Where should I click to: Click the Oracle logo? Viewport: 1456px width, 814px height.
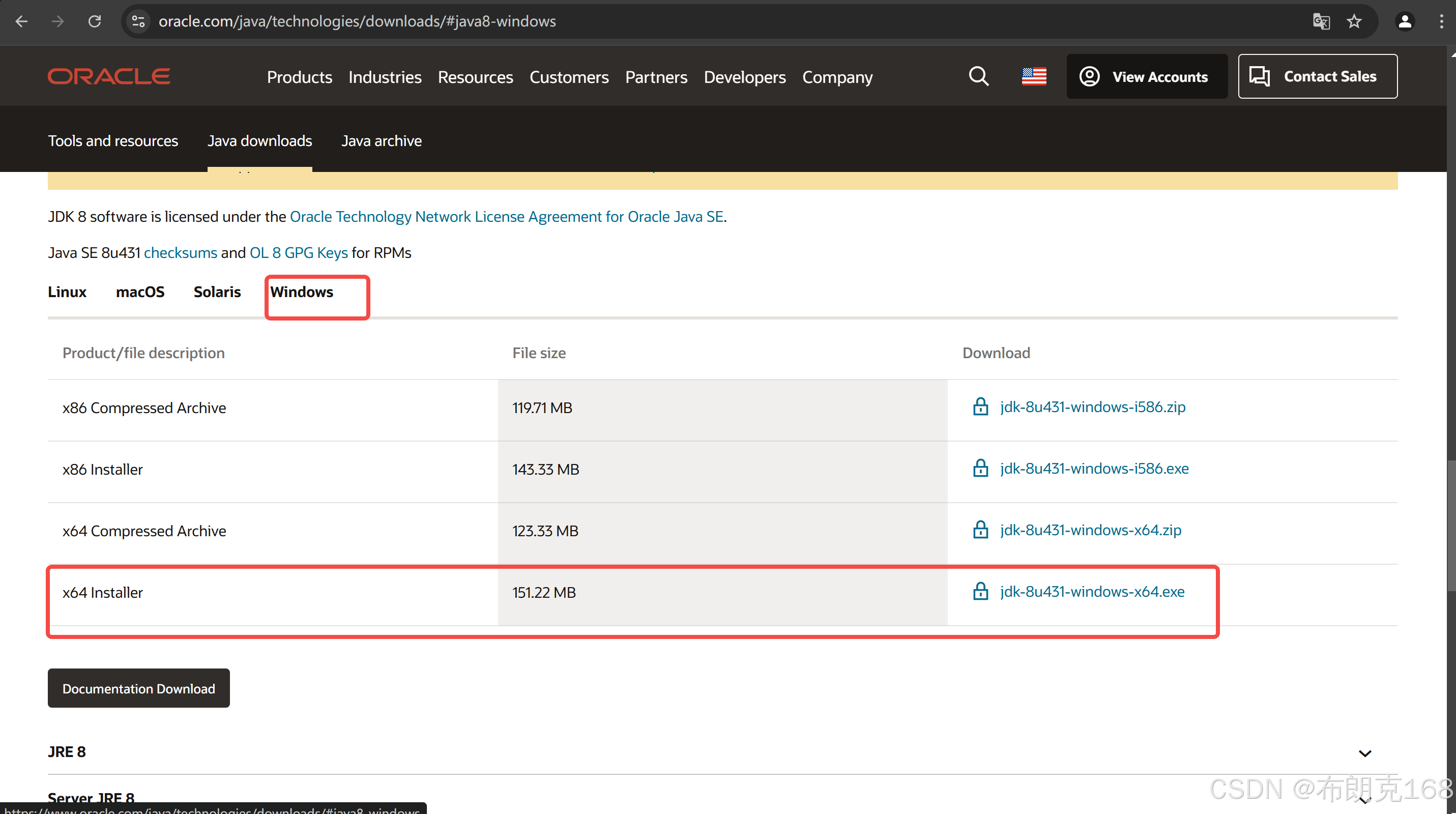pos(108,76)
